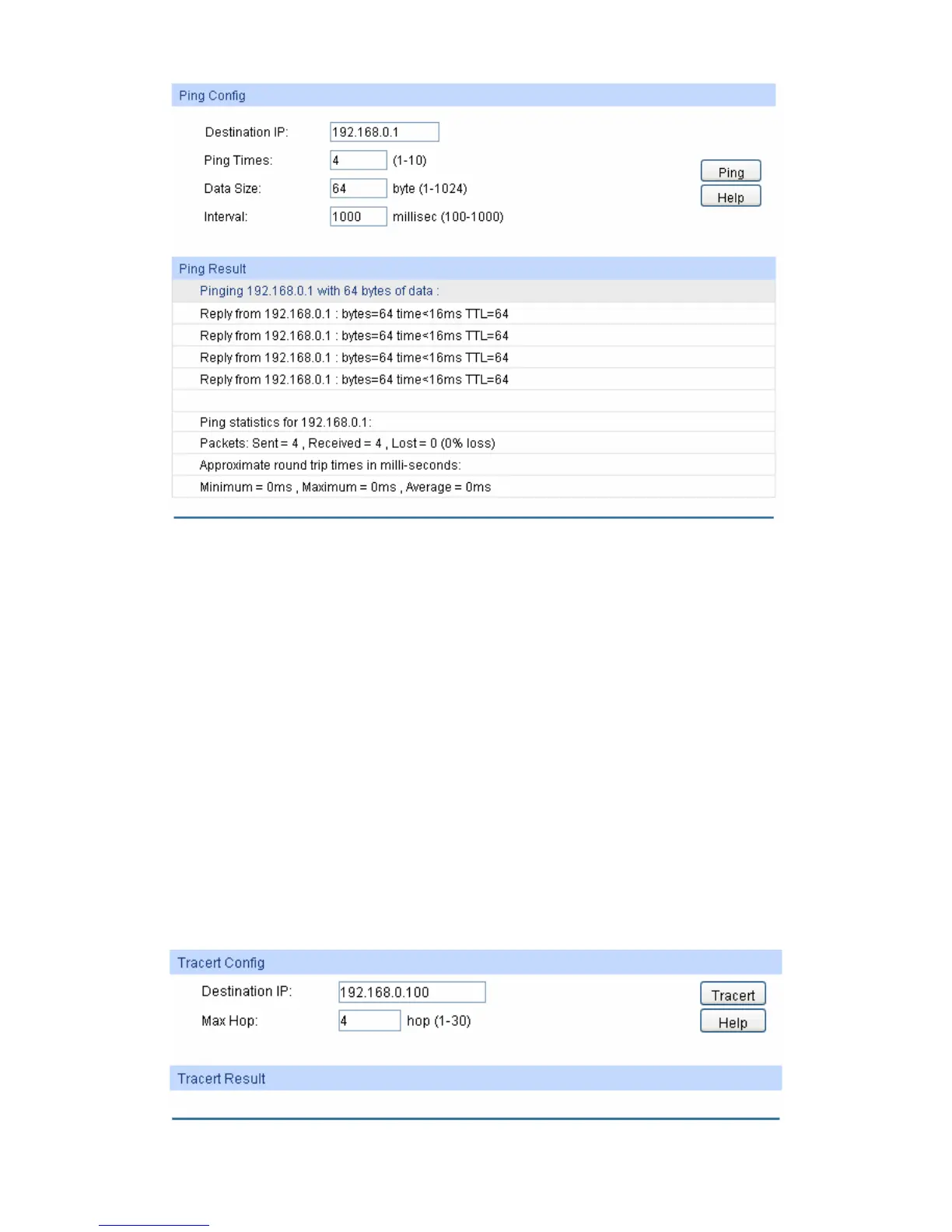Focus the Ping Destination IP field

(384, 132)
